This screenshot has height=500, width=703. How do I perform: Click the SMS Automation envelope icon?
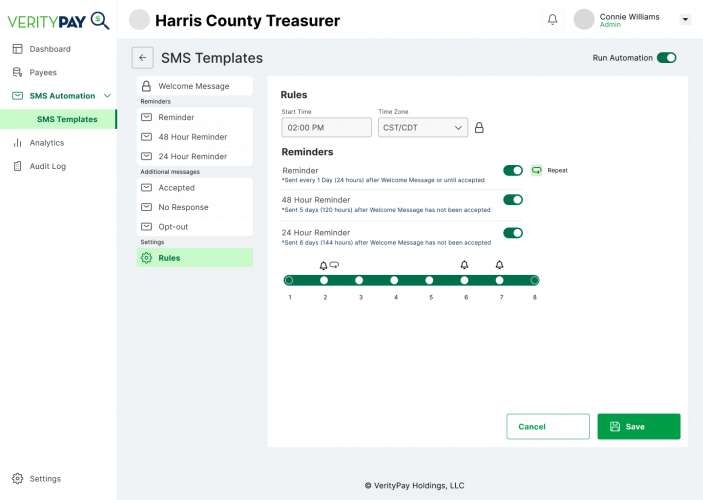(x=17, y=96)
